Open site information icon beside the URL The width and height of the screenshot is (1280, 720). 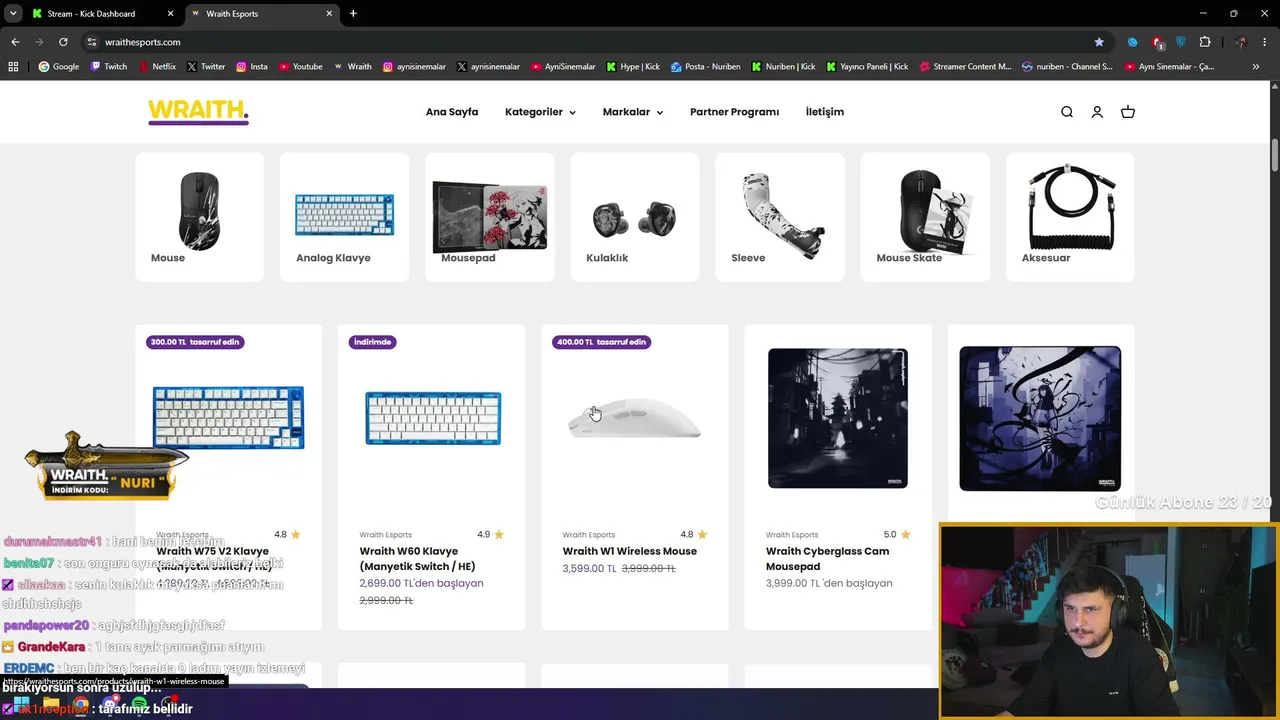[92, 42]
